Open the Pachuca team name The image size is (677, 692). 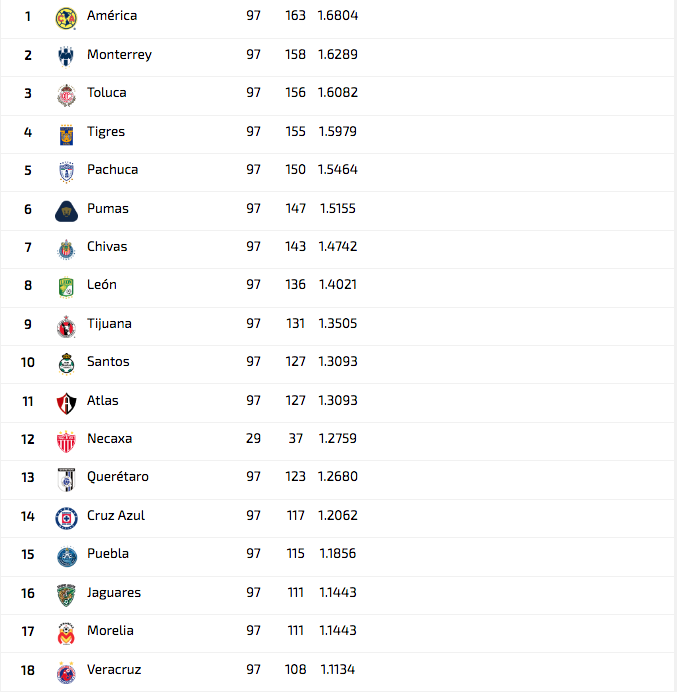113,169
